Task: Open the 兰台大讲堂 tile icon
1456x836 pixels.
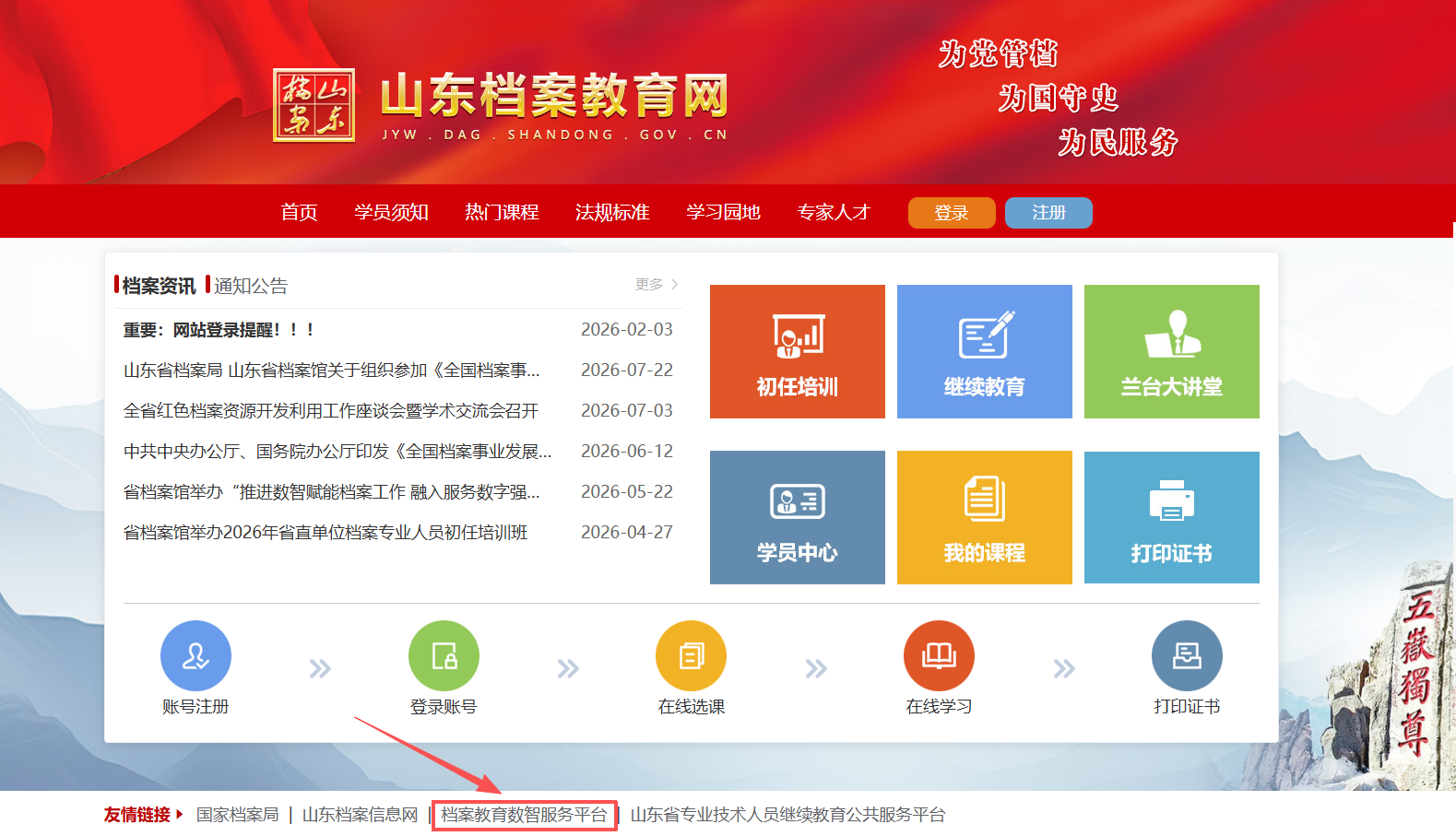Action: pos(1172,334)
